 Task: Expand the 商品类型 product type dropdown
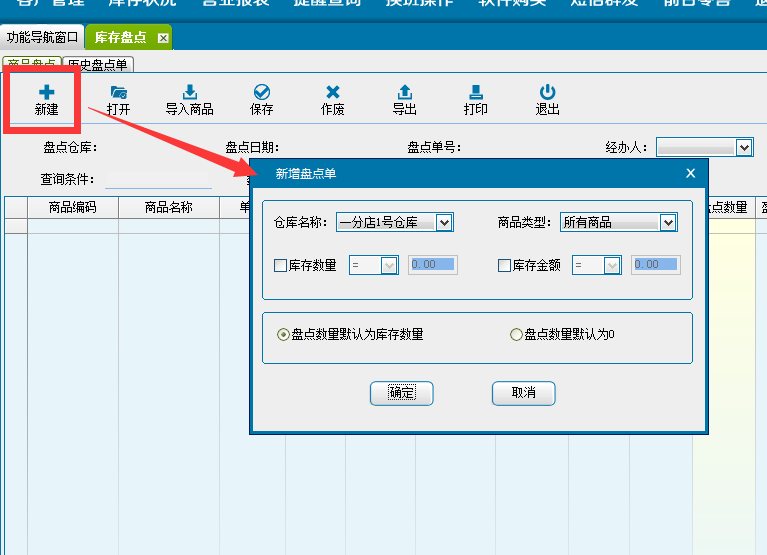point(668,222)
